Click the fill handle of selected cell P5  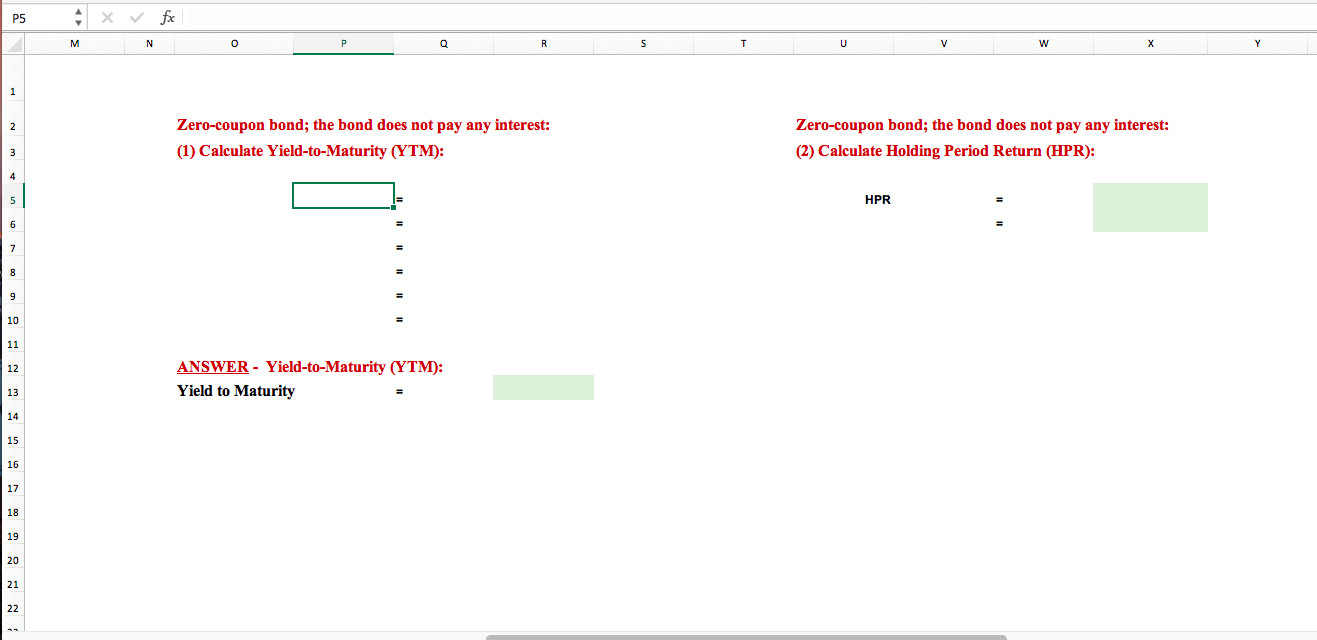tap(394, 209)
